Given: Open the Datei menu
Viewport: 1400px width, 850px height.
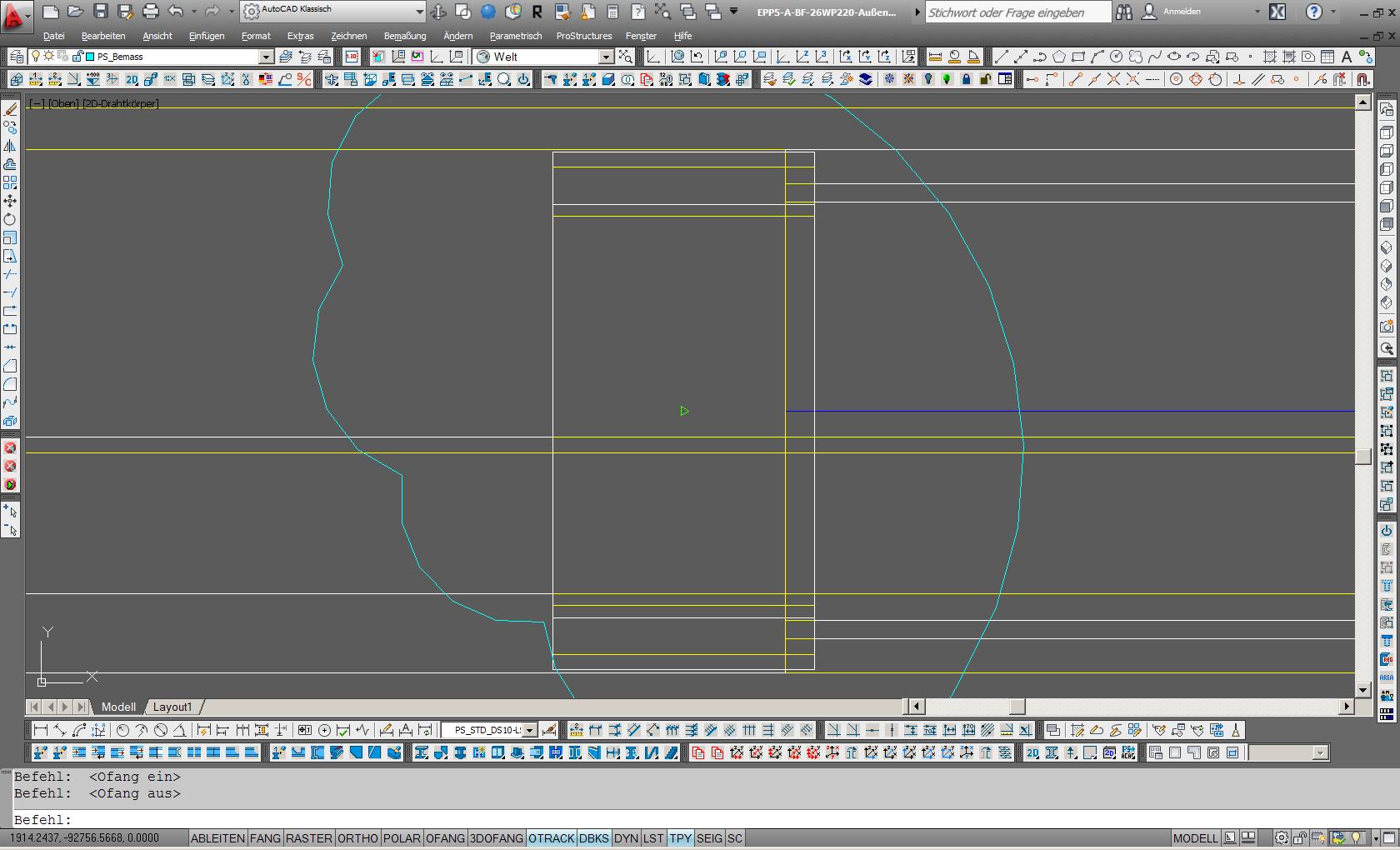Looking at the screenshot, I should [54, 36].
